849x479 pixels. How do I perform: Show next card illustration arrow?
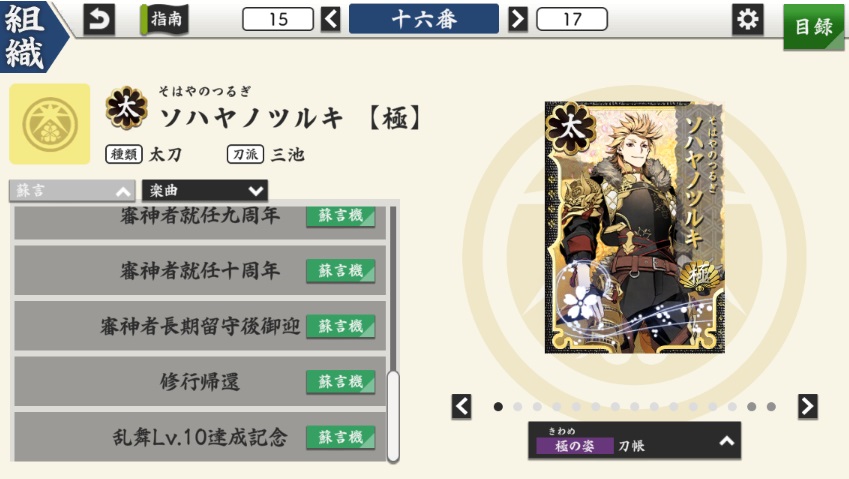coord(807,406)
